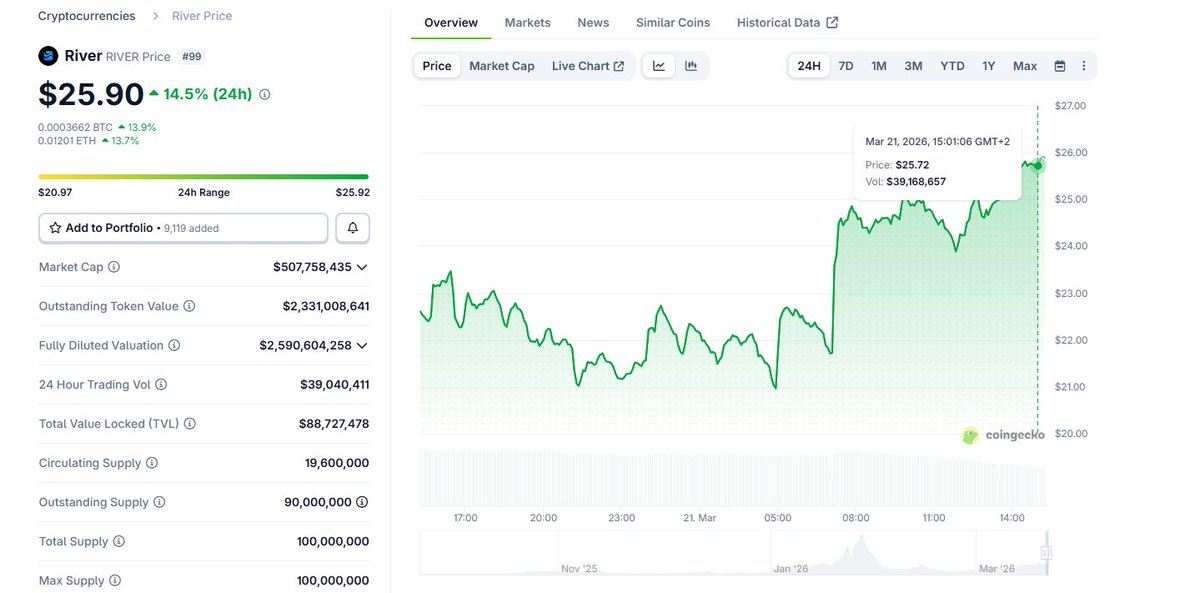The width and height of the screenshot is (1200, 593).
Task: Click the current price dot on chart
Action: (x=1038, y=164)
